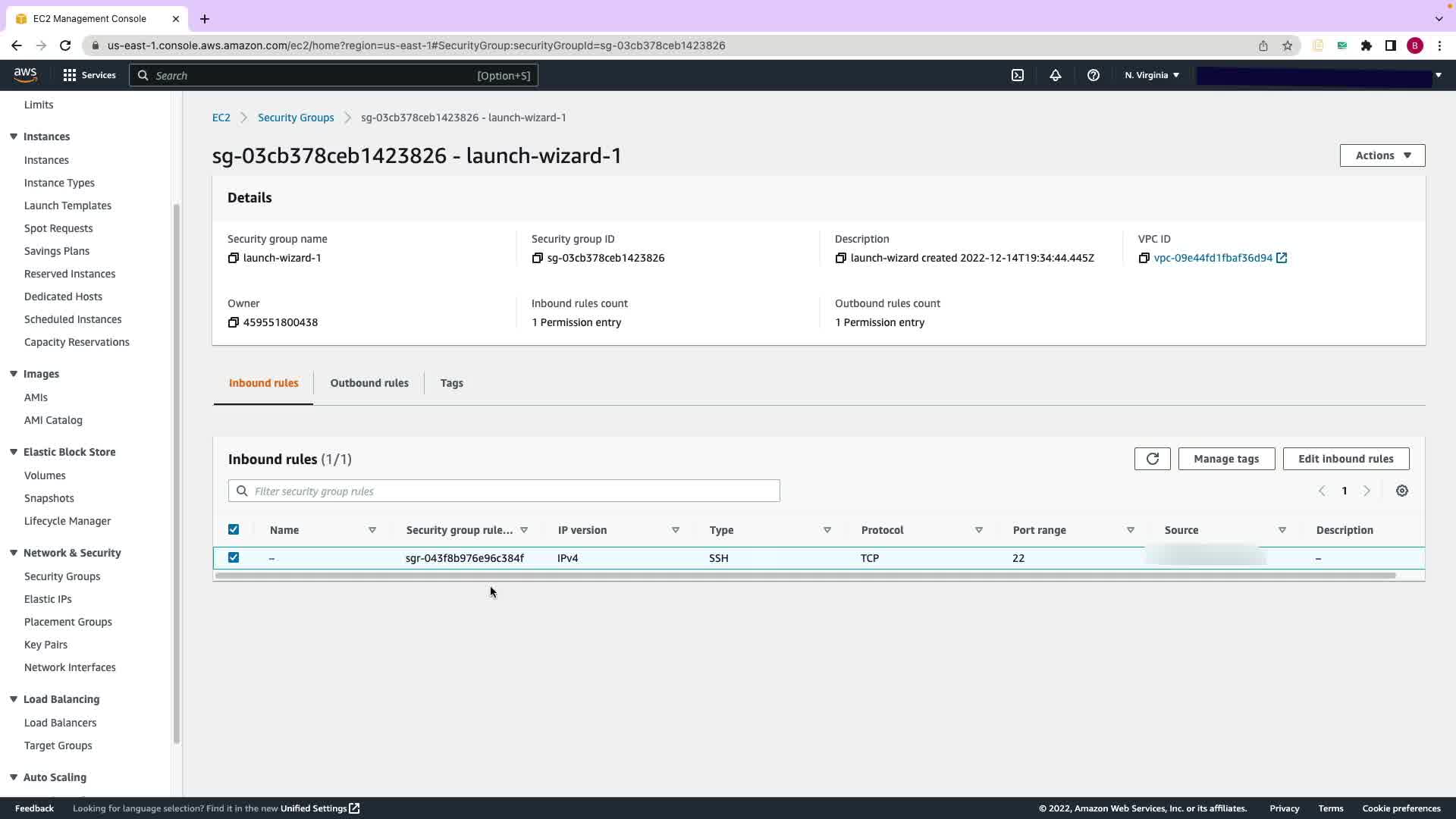Viewport: 1456px width, 819px height.
Task: Open the N. Virginia region selector
Action: tap(1151, 75)
